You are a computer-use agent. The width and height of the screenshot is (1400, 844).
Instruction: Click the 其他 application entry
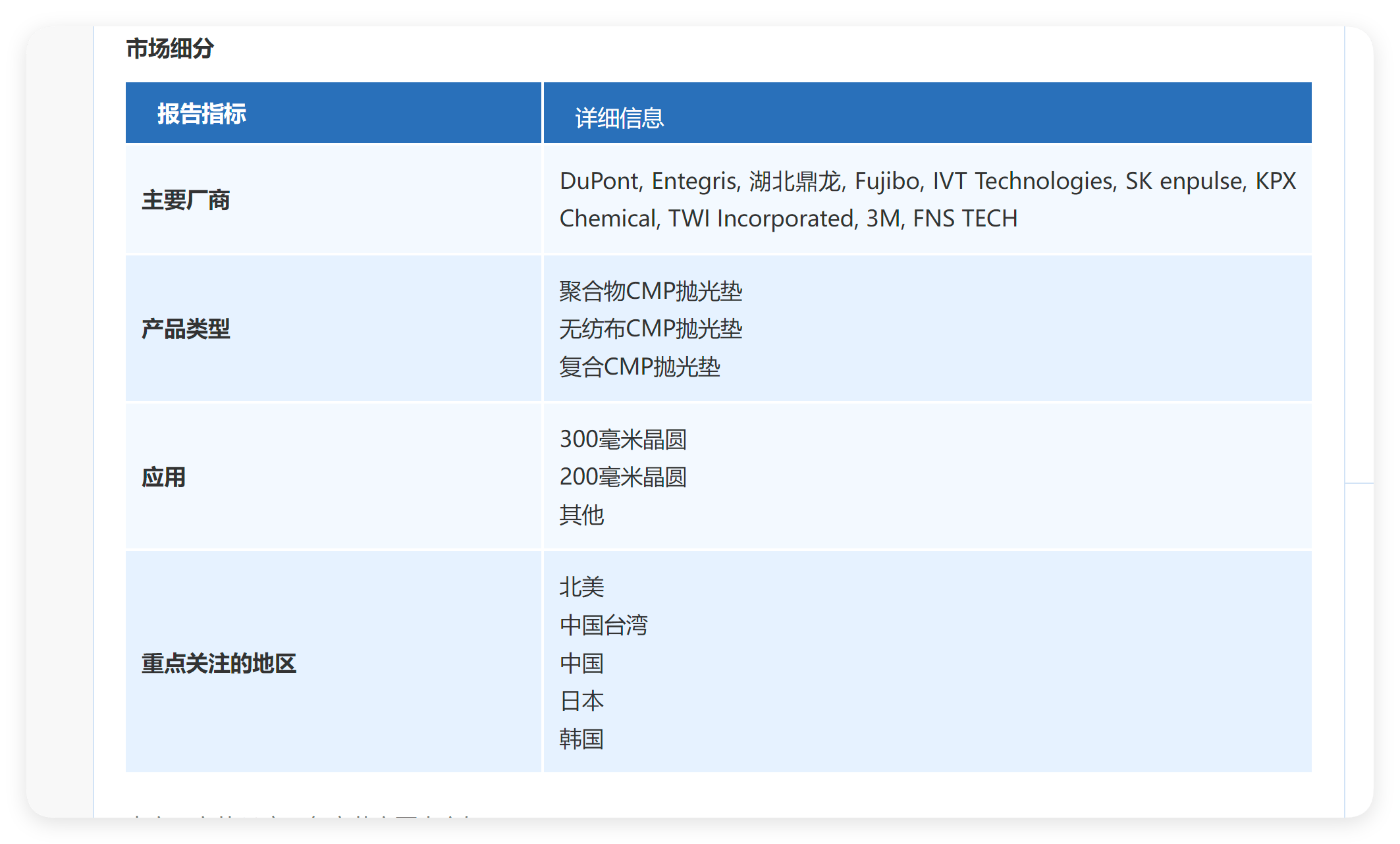(x=581, y=515)
